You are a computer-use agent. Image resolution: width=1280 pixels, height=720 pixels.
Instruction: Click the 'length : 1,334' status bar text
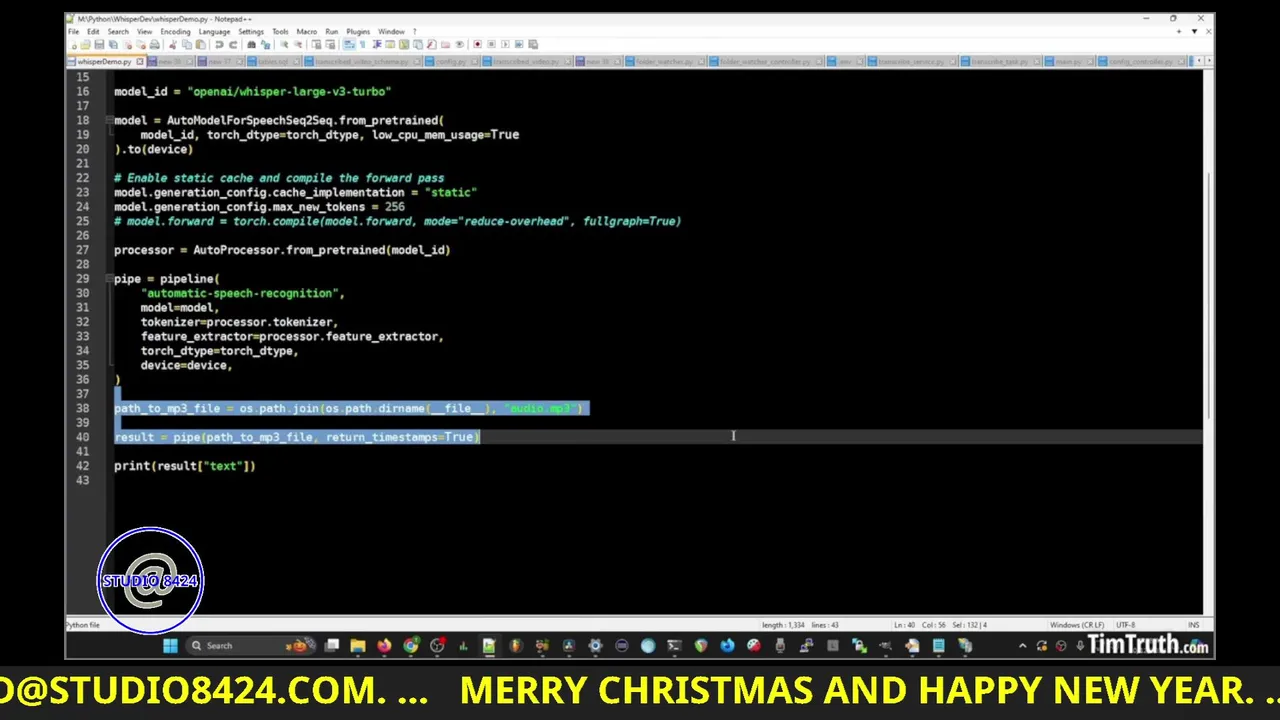[784, 625]
